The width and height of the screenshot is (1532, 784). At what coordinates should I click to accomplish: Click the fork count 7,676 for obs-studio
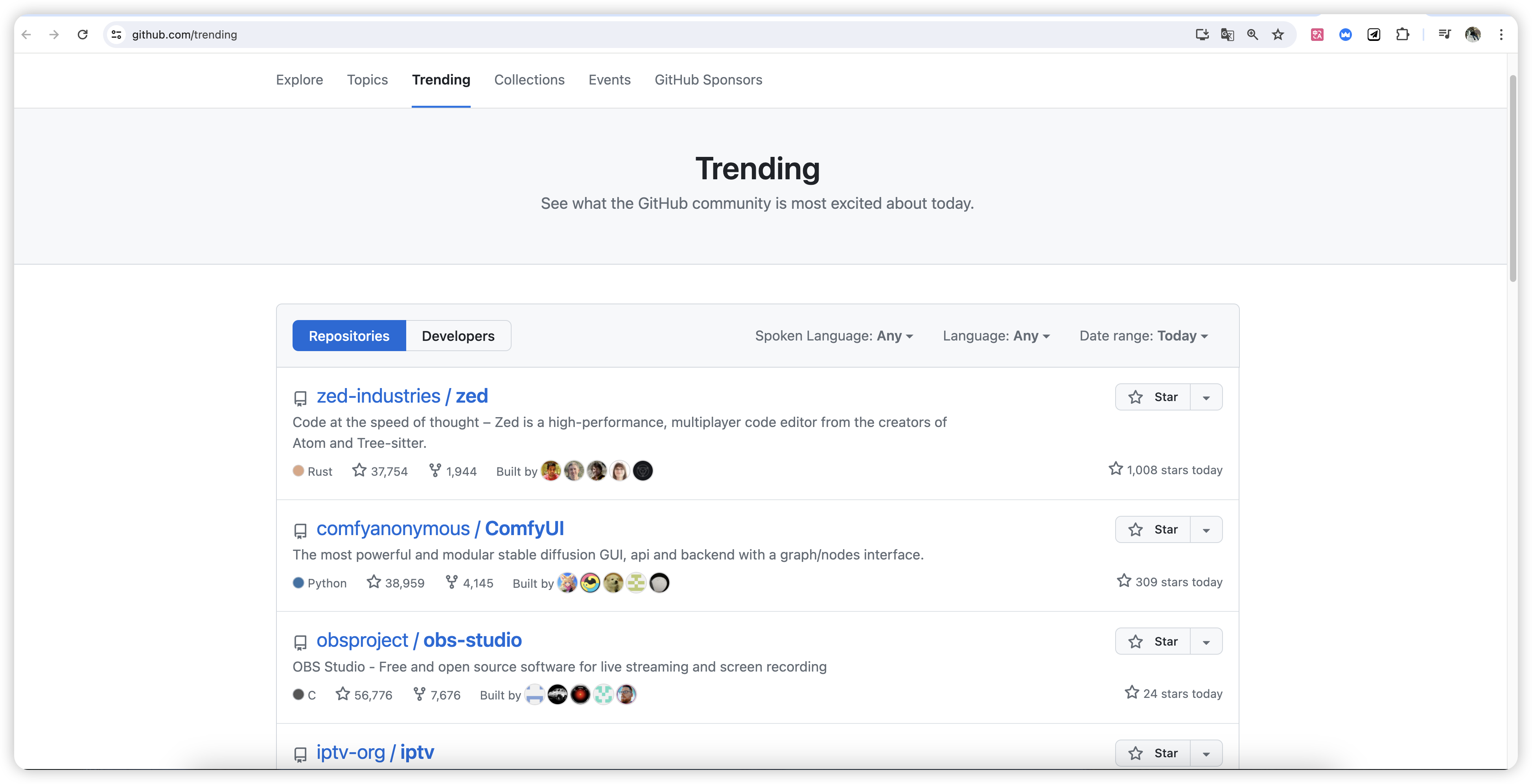437,695
